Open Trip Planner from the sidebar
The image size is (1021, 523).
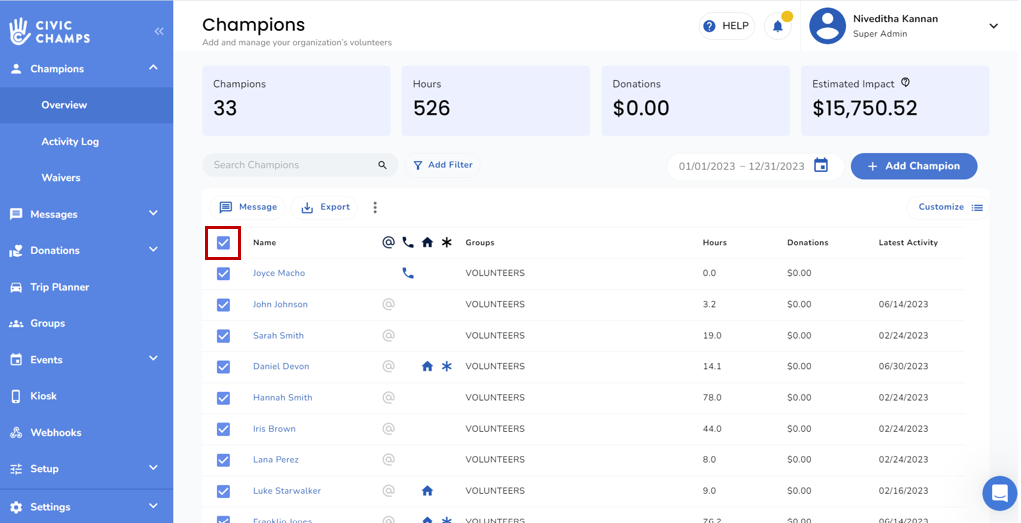point(60,287)
